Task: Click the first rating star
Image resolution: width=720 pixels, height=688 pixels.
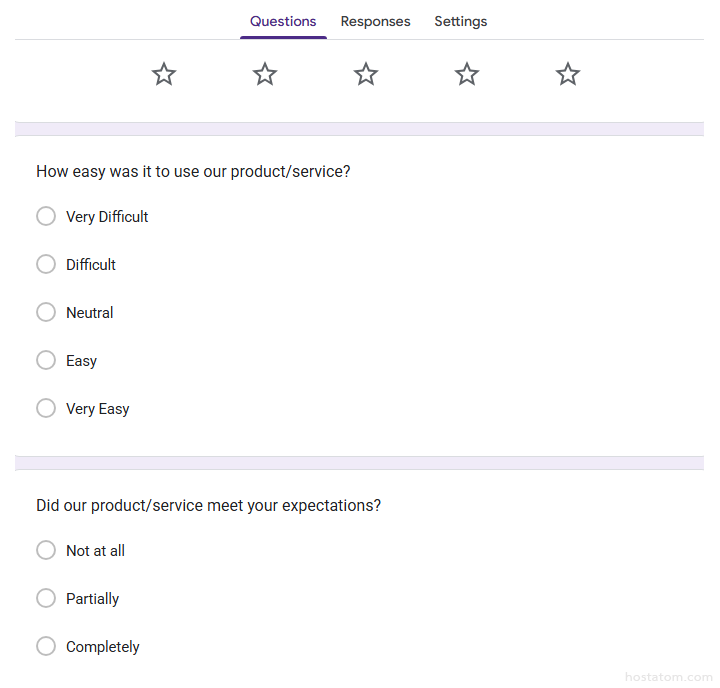Action: [164, 74]
